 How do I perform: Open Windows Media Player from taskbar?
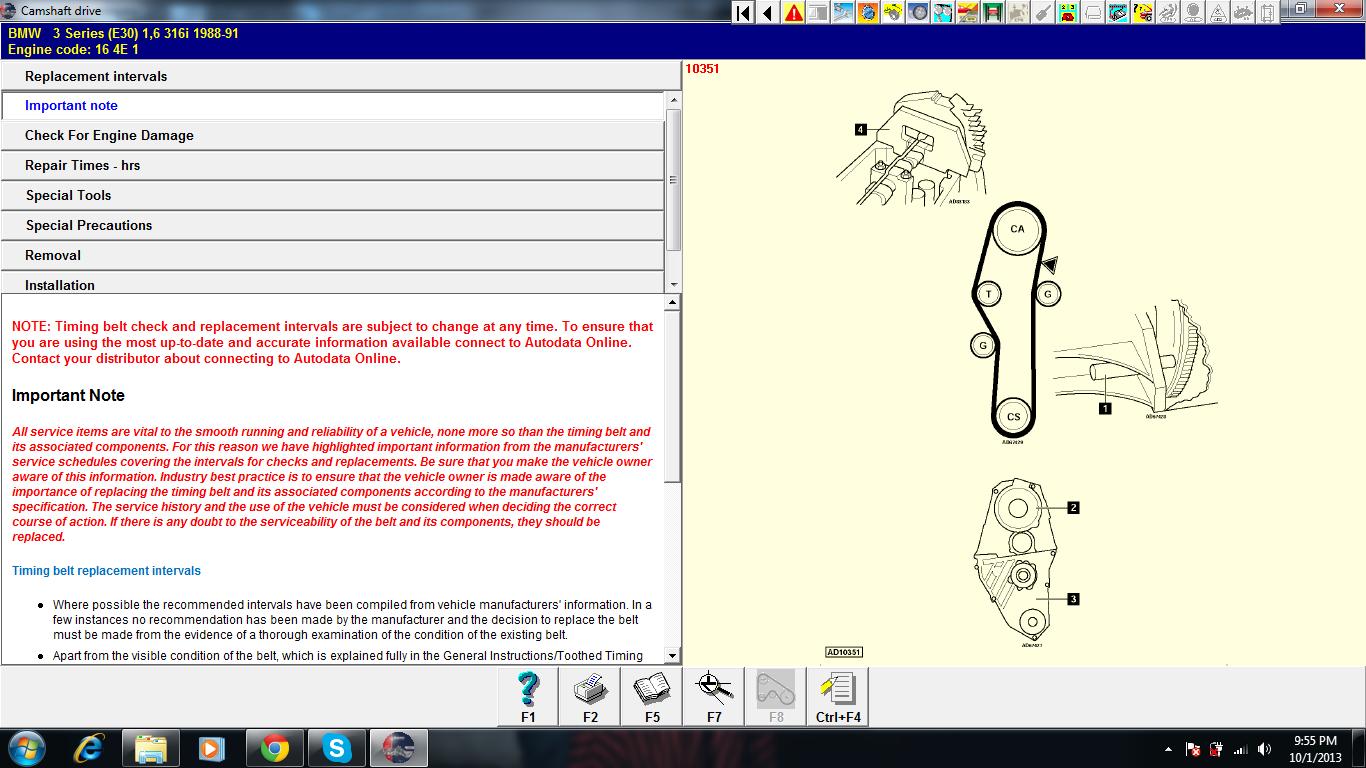coord(212,748)
